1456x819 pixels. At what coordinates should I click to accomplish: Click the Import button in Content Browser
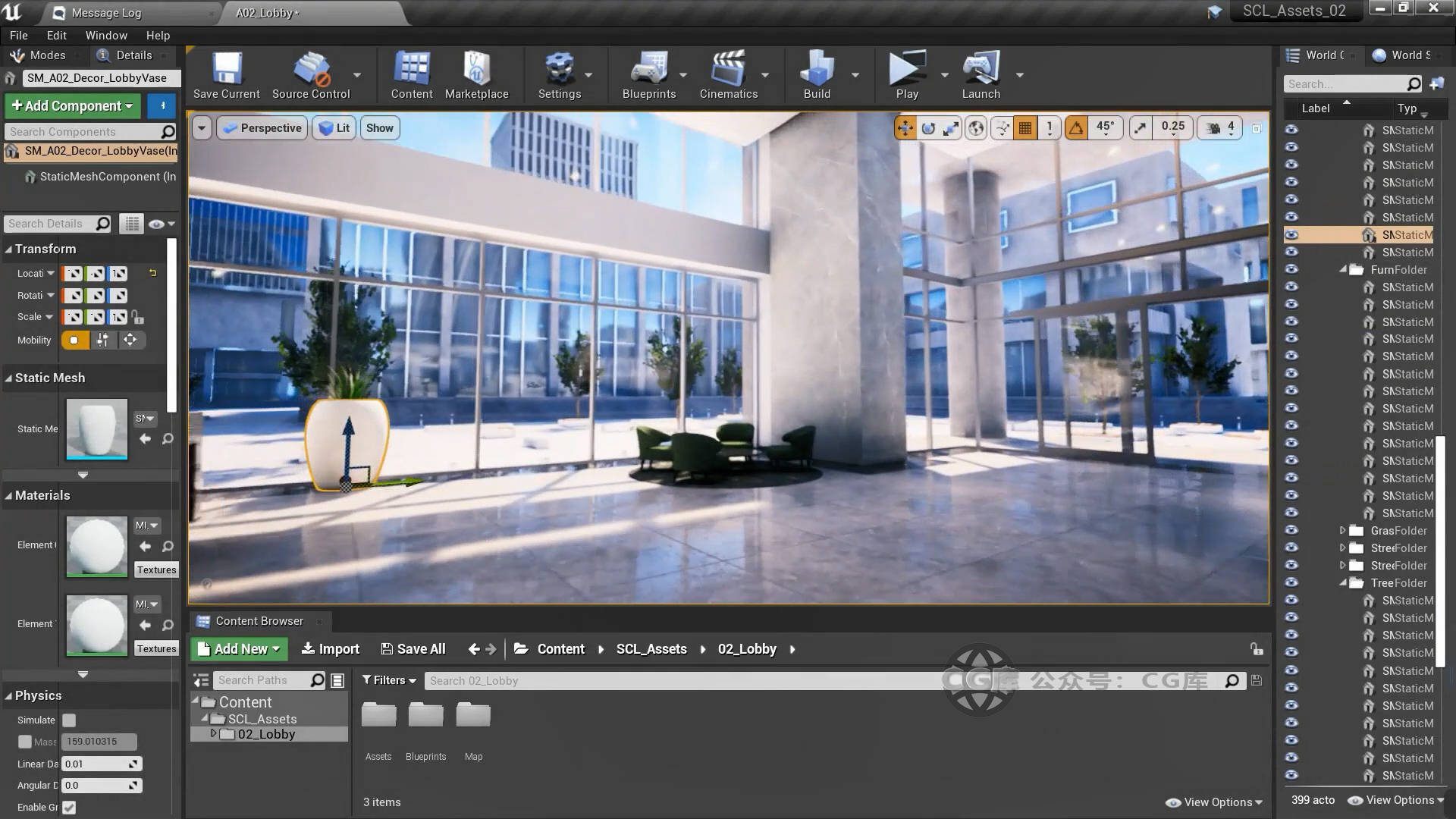coord(331,649)
